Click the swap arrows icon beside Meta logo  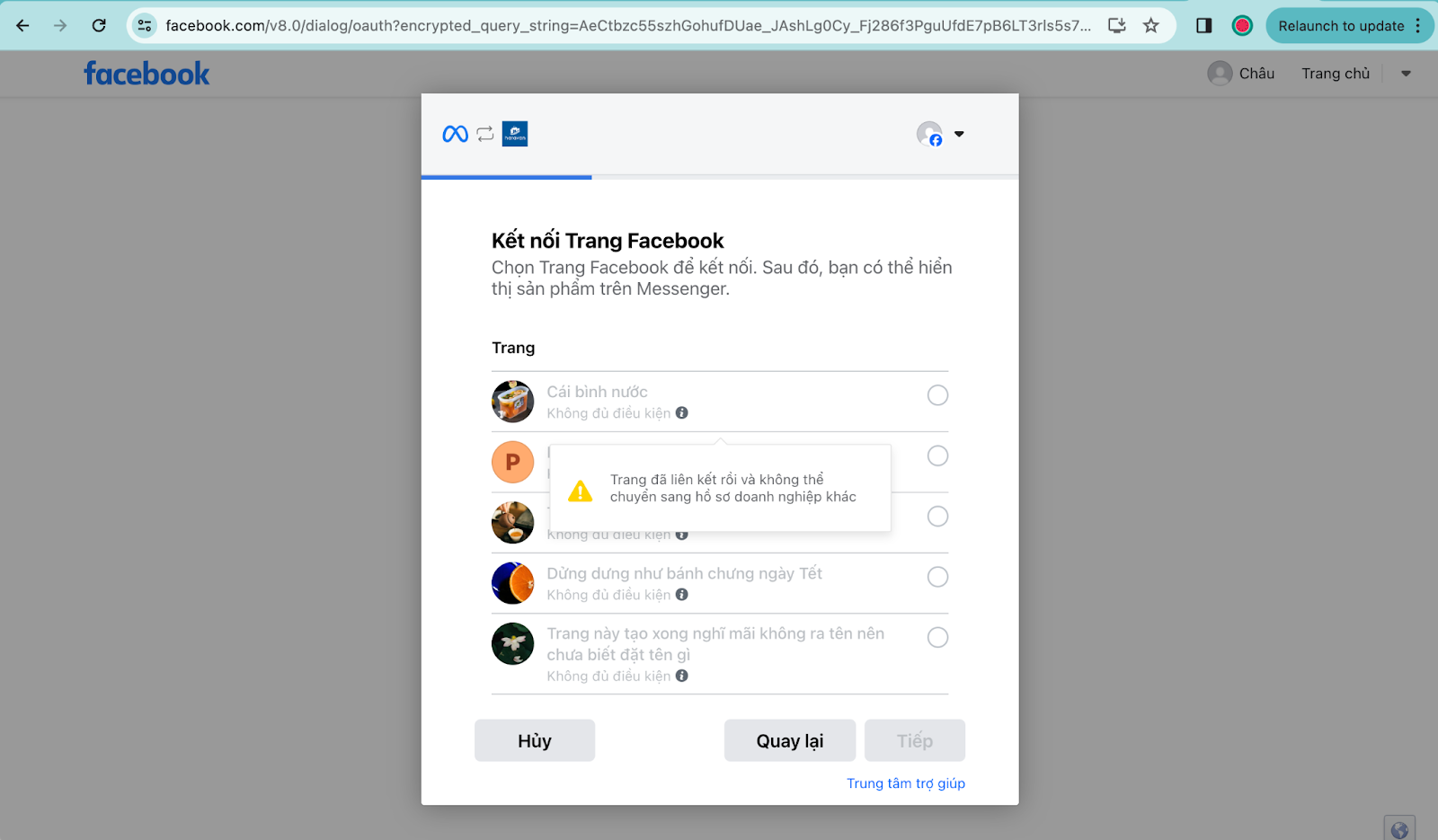tap(485, 134)
